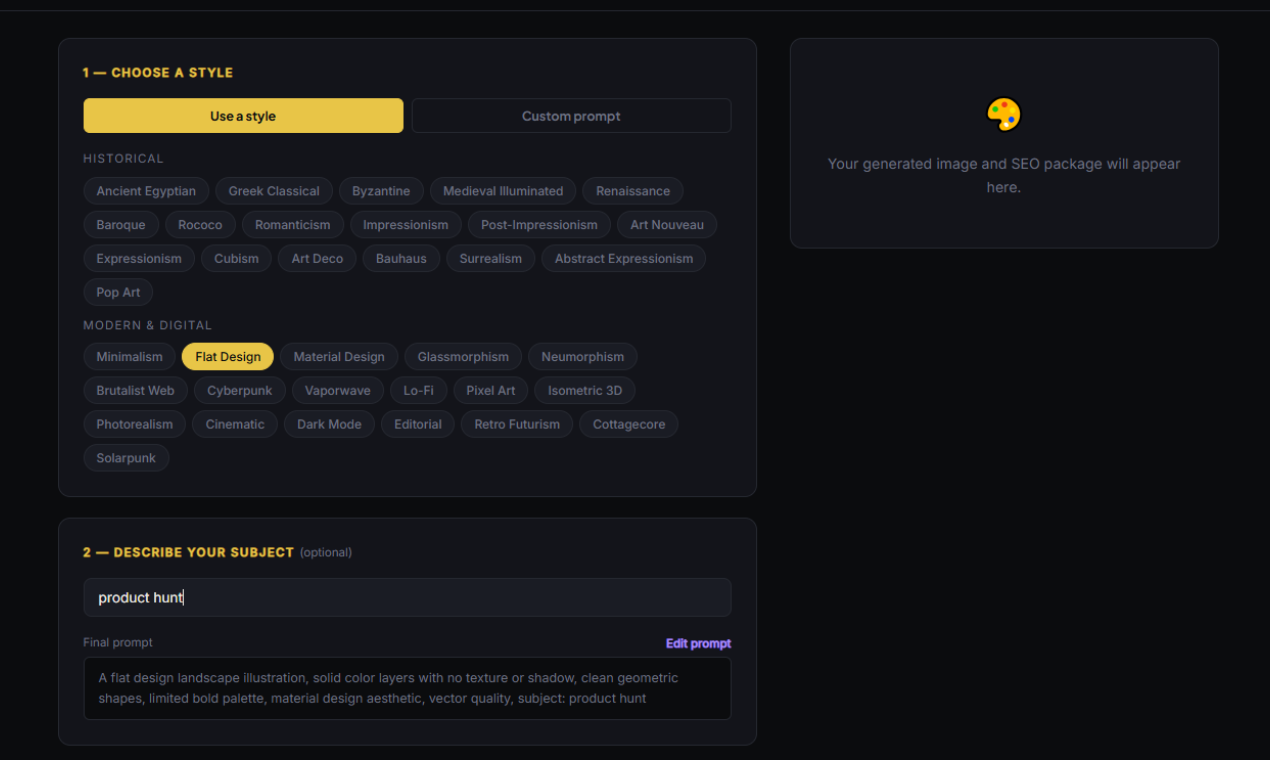Select the Solarpunk style
This screenshot has width=1270, height=760.
[x=126, y=457]
